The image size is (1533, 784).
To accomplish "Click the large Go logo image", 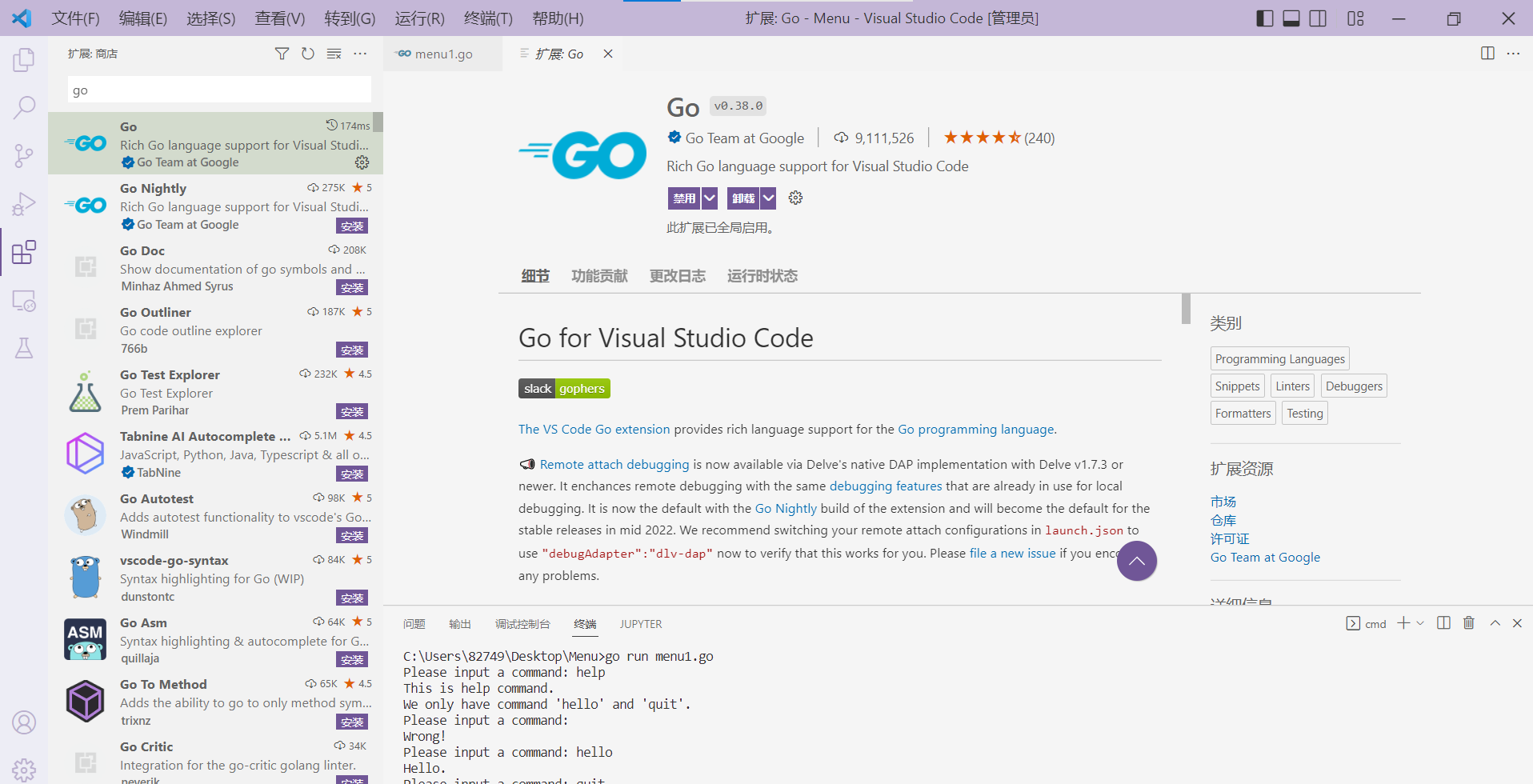I will click(582, 154).
